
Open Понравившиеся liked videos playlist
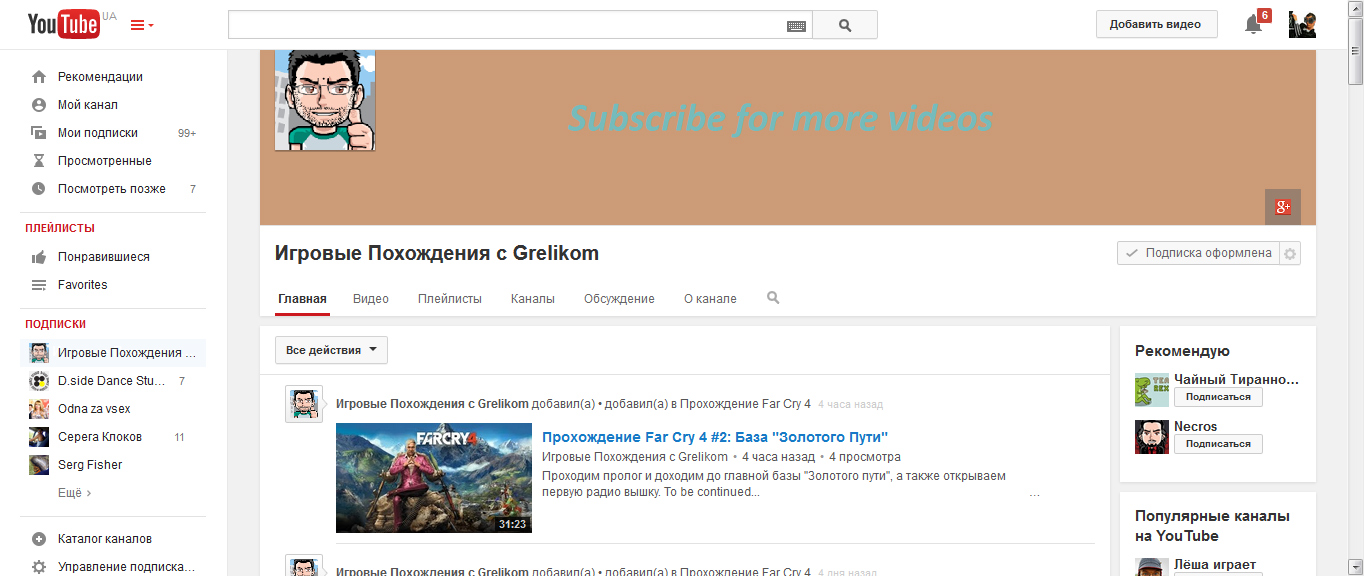(104, 257)
